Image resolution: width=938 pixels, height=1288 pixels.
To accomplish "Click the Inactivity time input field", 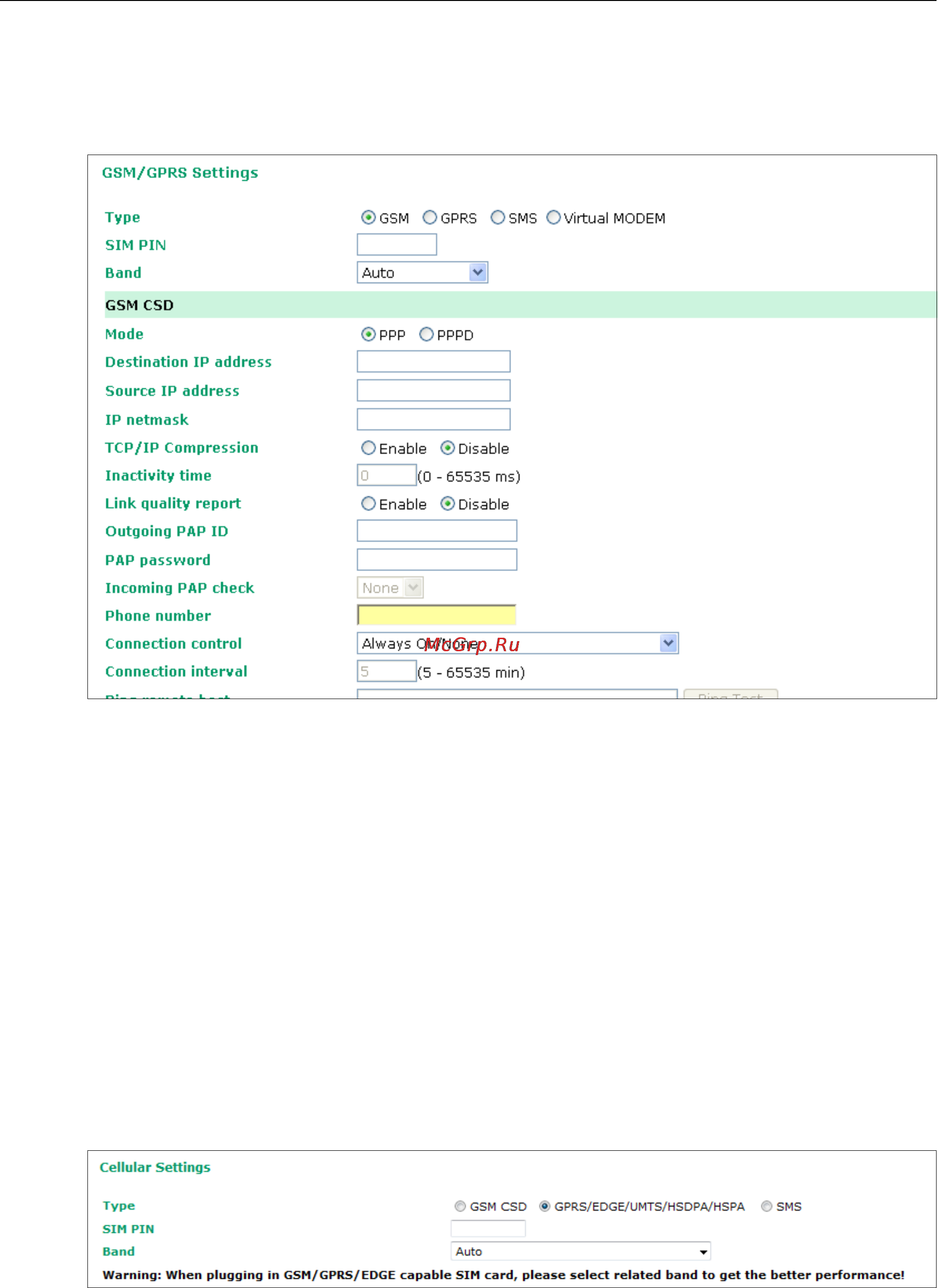I will [387, 475].
